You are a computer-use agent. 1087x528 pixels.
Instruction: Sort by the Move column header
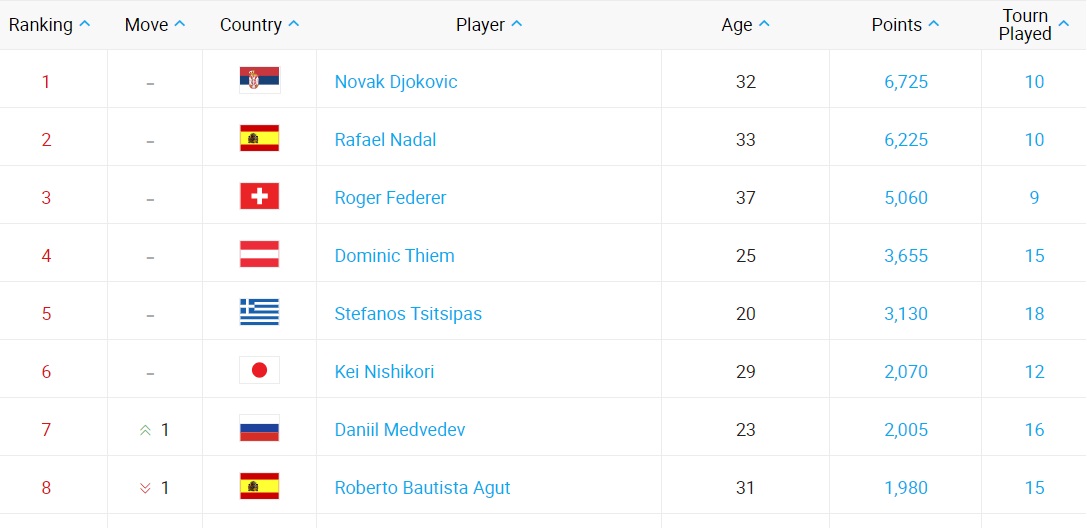pyautogui.click(x=155, y=25)
